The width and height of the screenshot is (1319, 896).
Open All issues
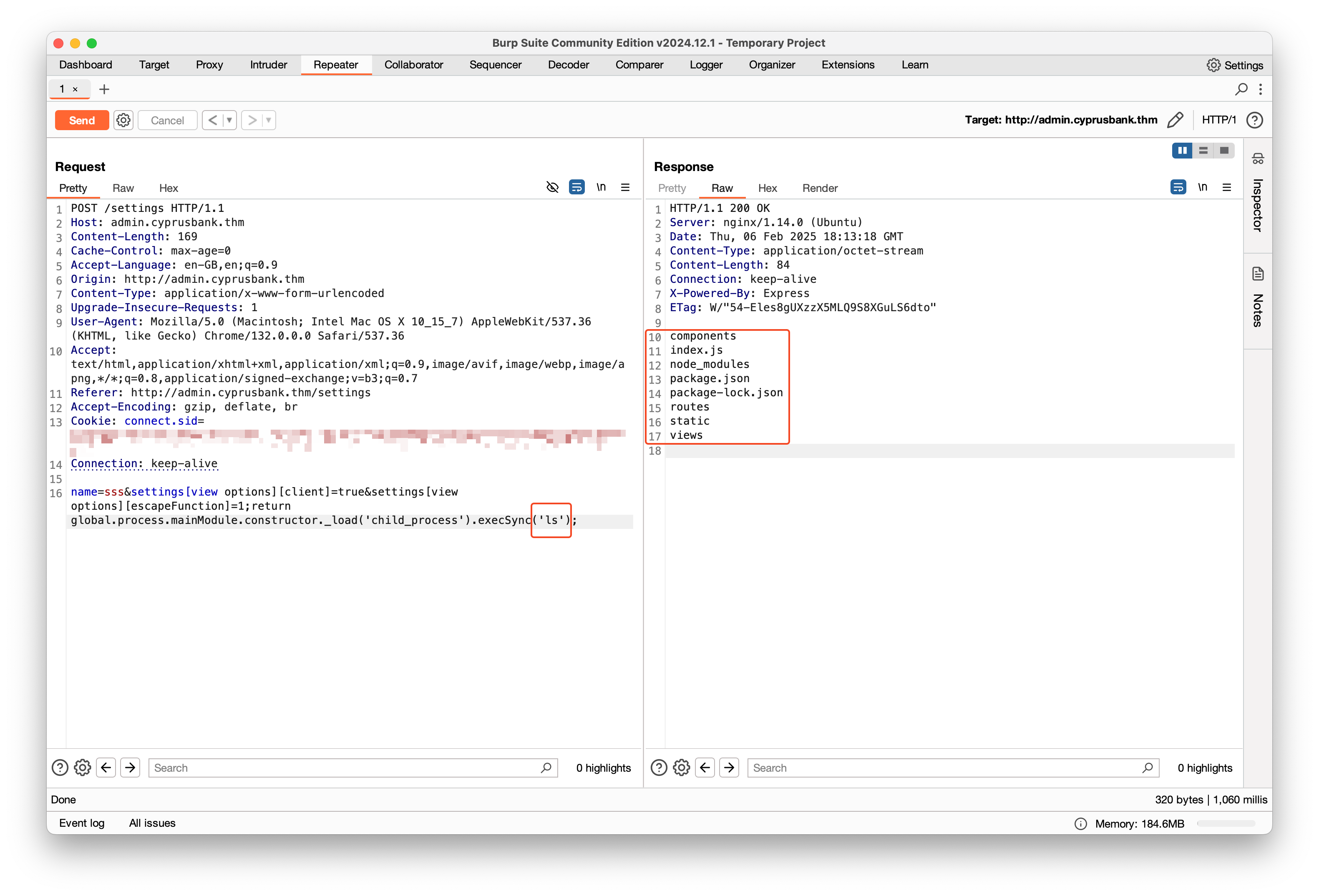pyautogui.click(x=152, y=823)
